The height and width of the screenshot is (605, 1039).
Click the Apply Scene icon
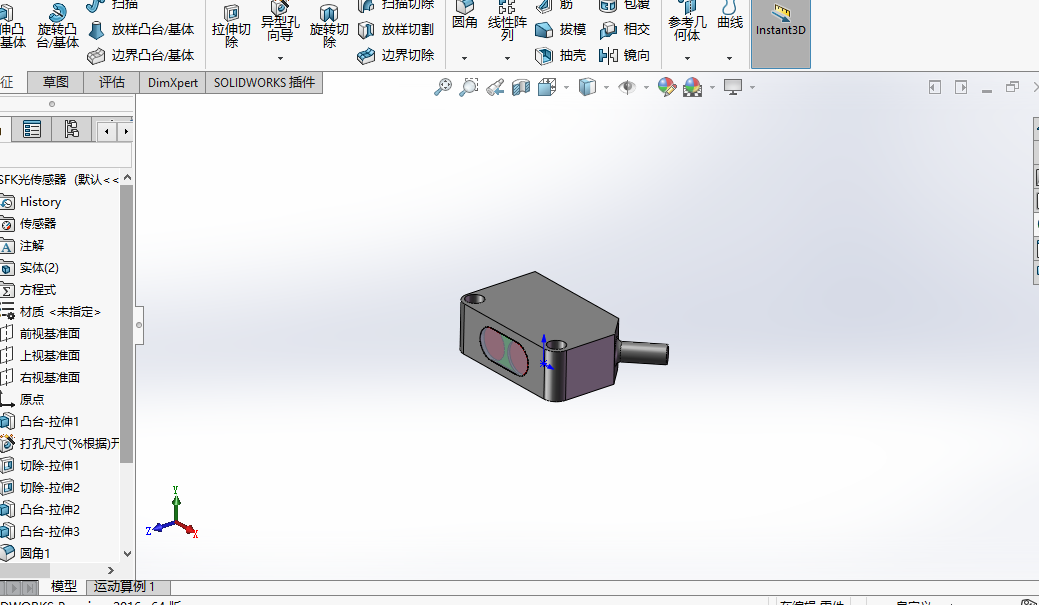[x=692, y=87]
